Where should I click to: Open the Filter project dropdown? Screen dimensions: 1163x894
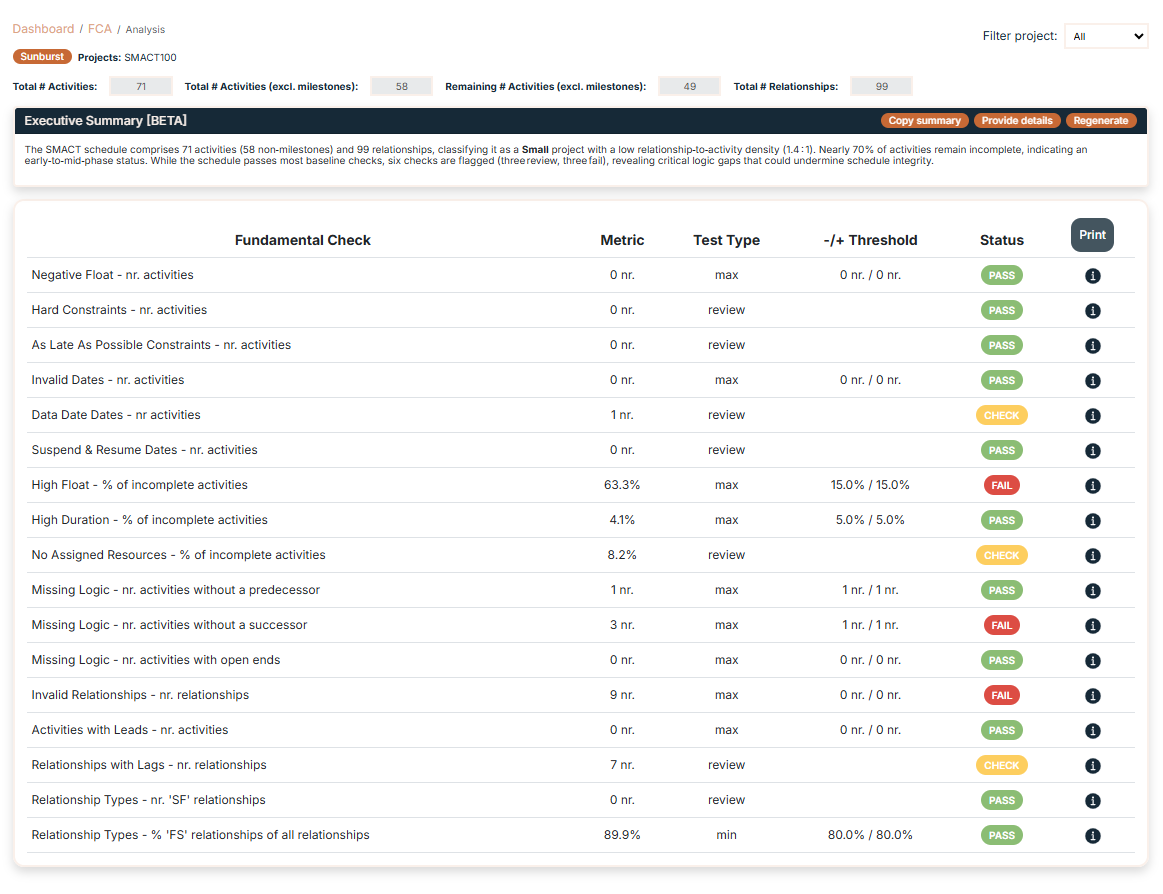(1105, 35)
